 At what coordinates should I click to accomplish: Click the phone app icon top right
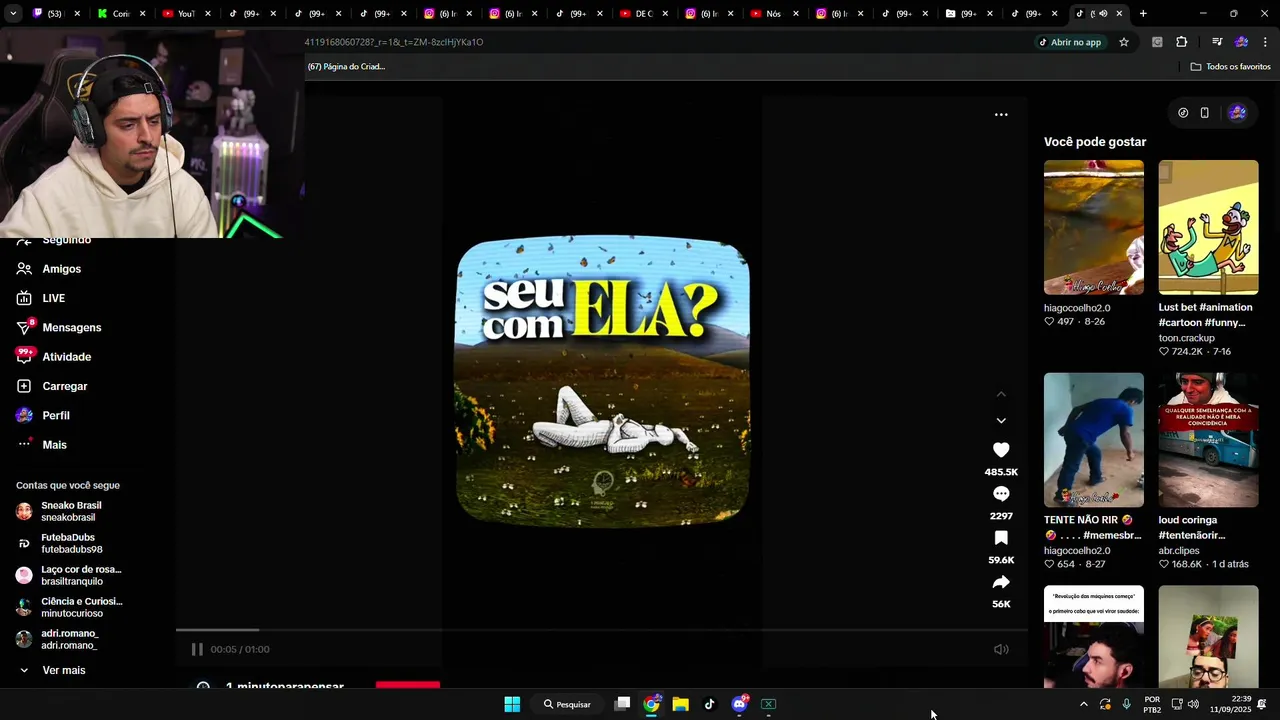coord(1205,113)
